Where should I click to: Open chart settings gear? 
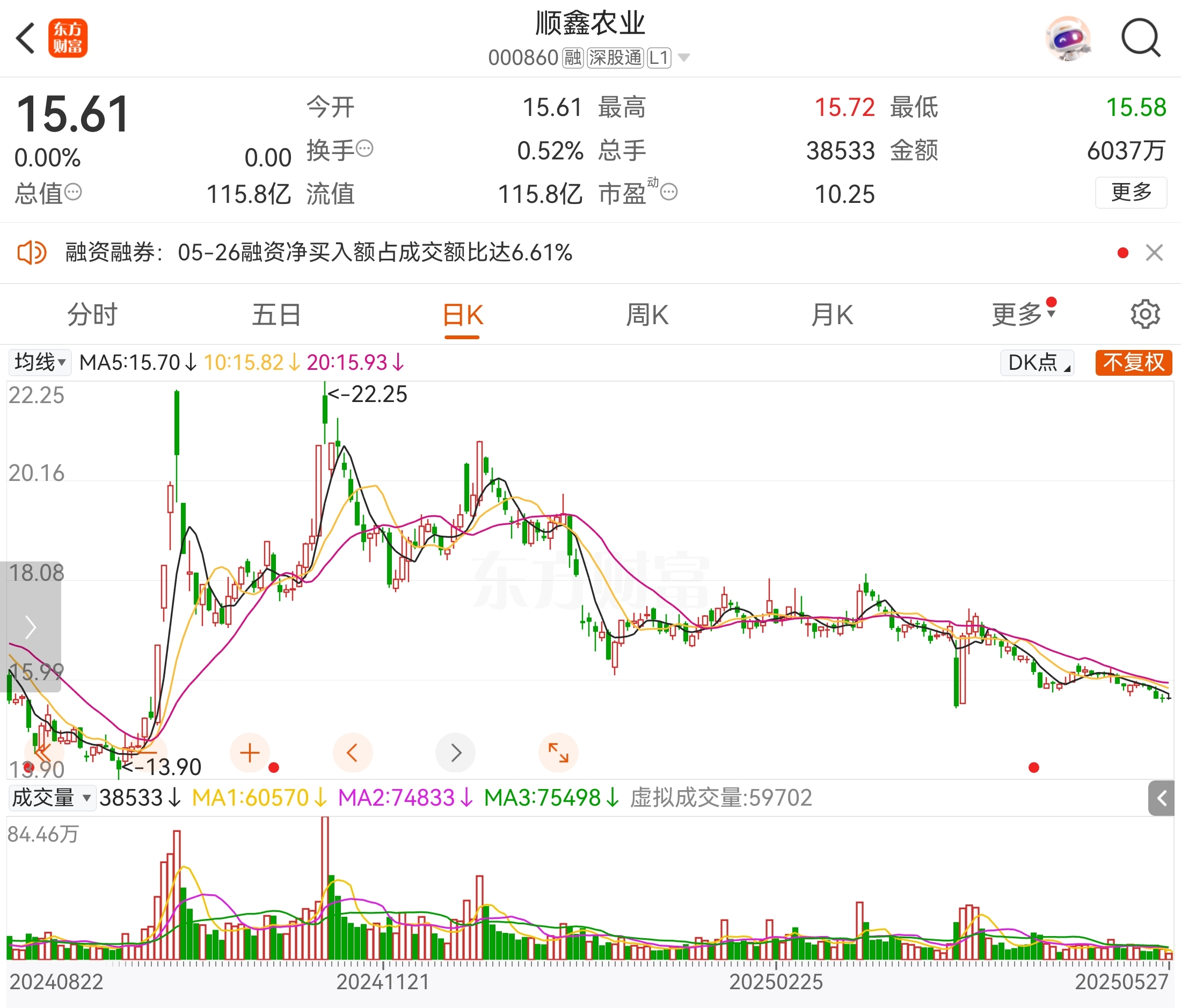coord(1145,314)
